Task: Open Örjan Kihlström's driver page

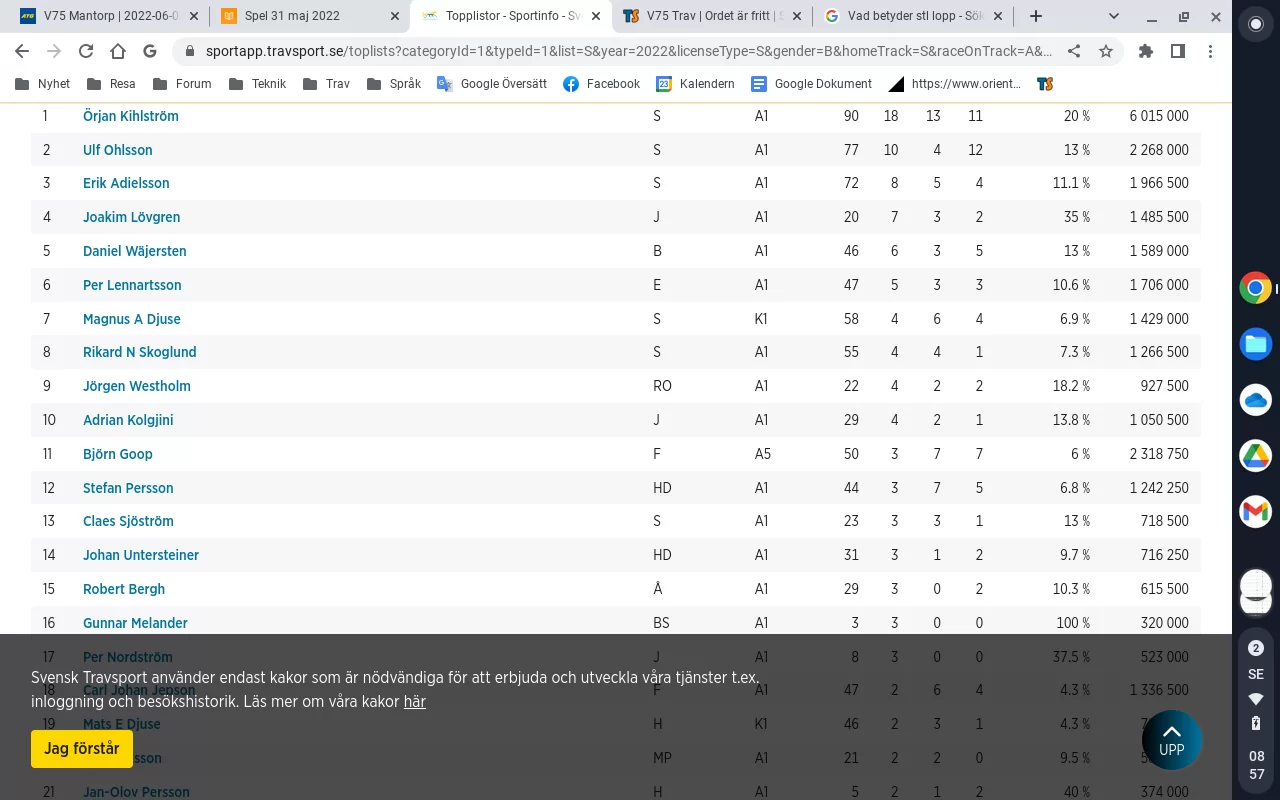Action: [x=131, y=116]
